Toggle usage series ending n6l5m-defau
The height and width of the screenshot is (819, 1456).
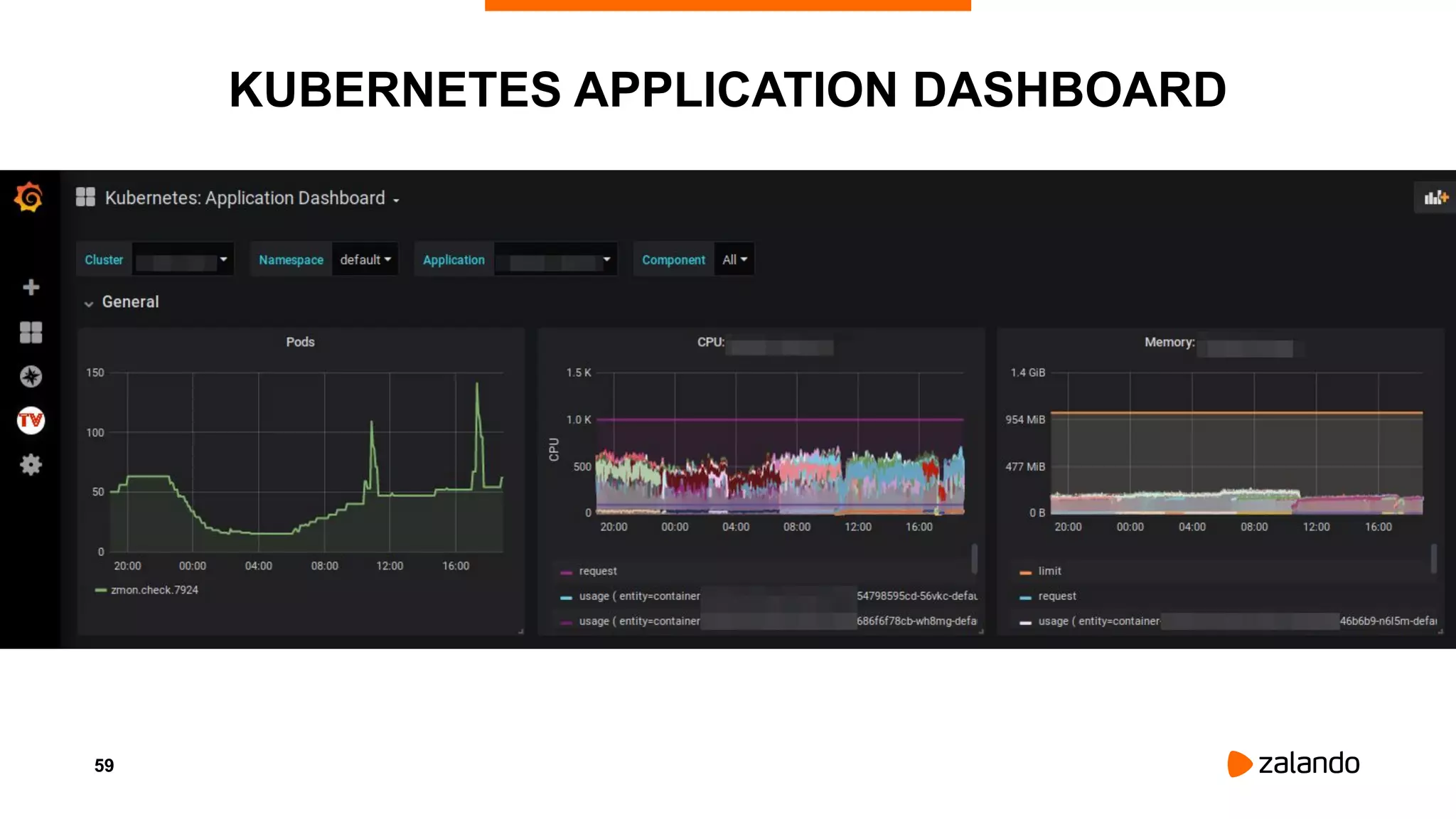tap(1237, 621)
